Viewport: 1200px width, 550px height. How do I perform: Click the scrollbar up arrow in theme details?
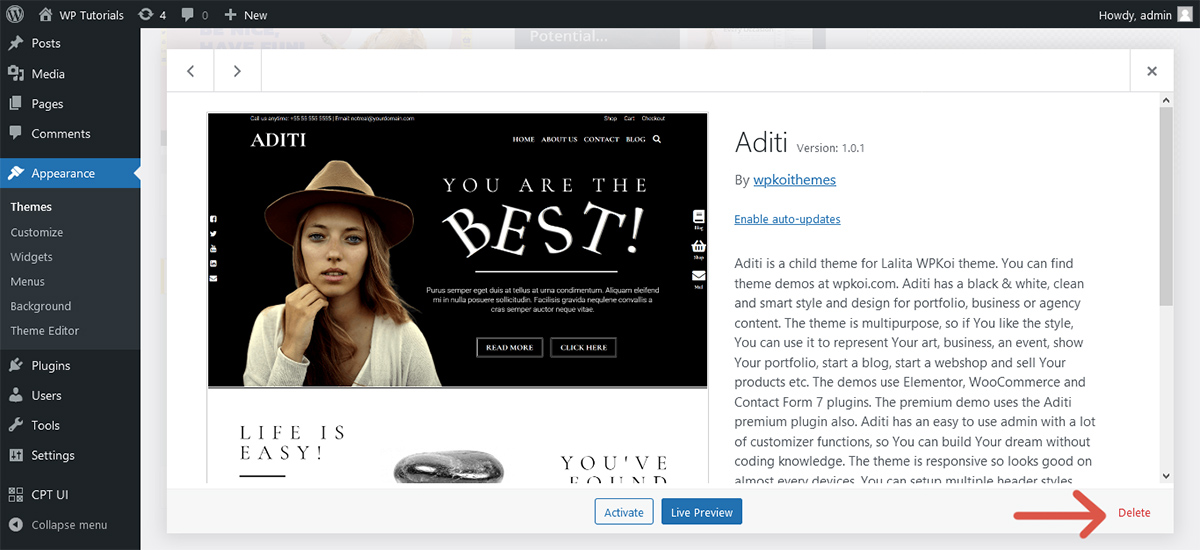[1166, 101]
